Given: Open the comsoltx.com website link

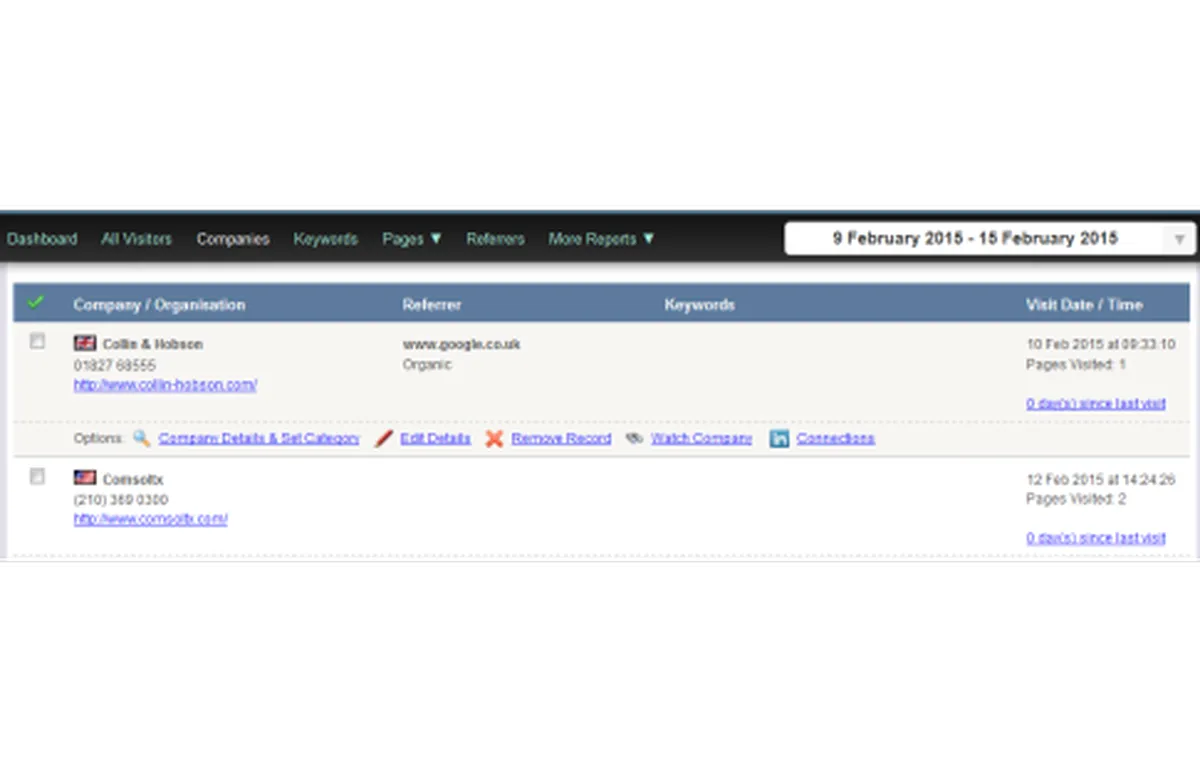Looking at the screenshot, I should (150, 519).
